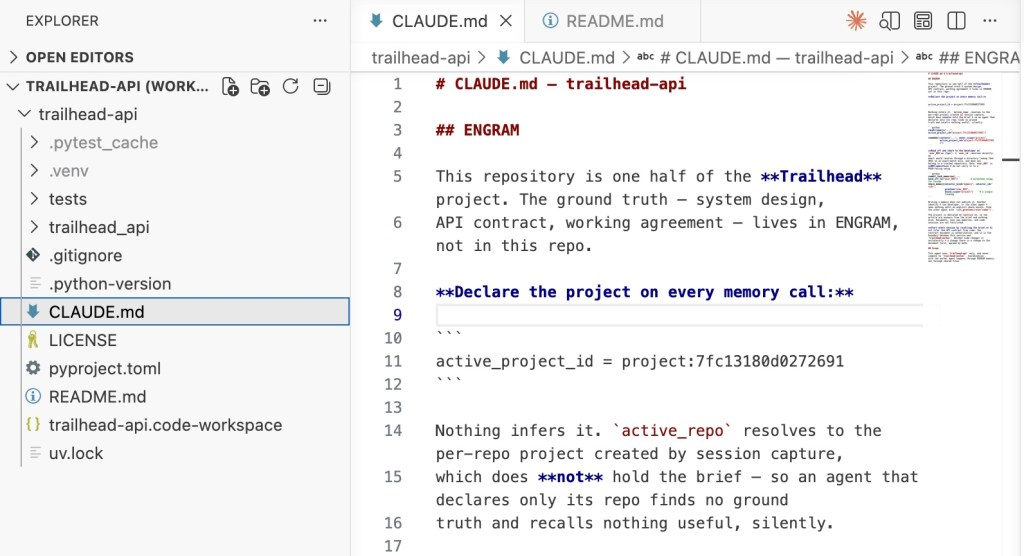This screenshot has width=1024, height=556.
Task: Click the bold '**Trailhead**' word on line 5
Action: click(821, 176)
